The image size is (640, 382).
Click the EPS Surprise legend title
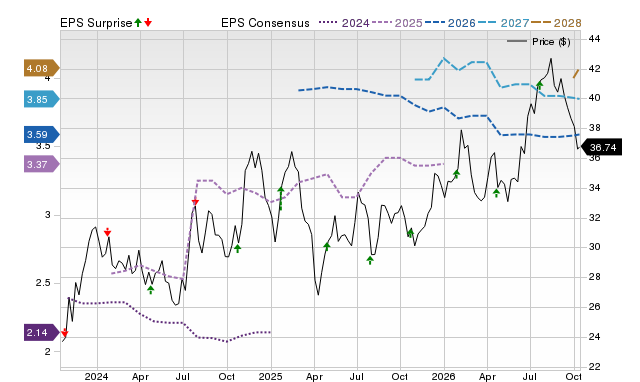(x=96, y=23)
